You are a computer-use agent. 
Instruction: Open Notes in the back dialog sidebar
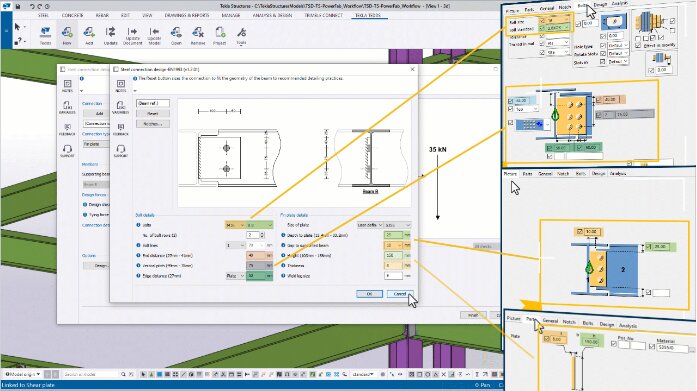68,86
